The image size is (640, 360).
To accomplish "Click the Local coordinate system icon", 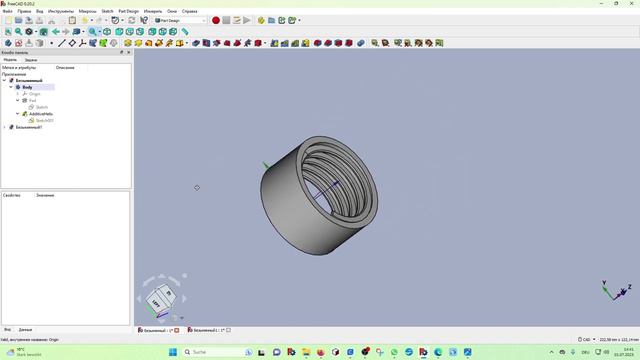I will click(82, 43).
